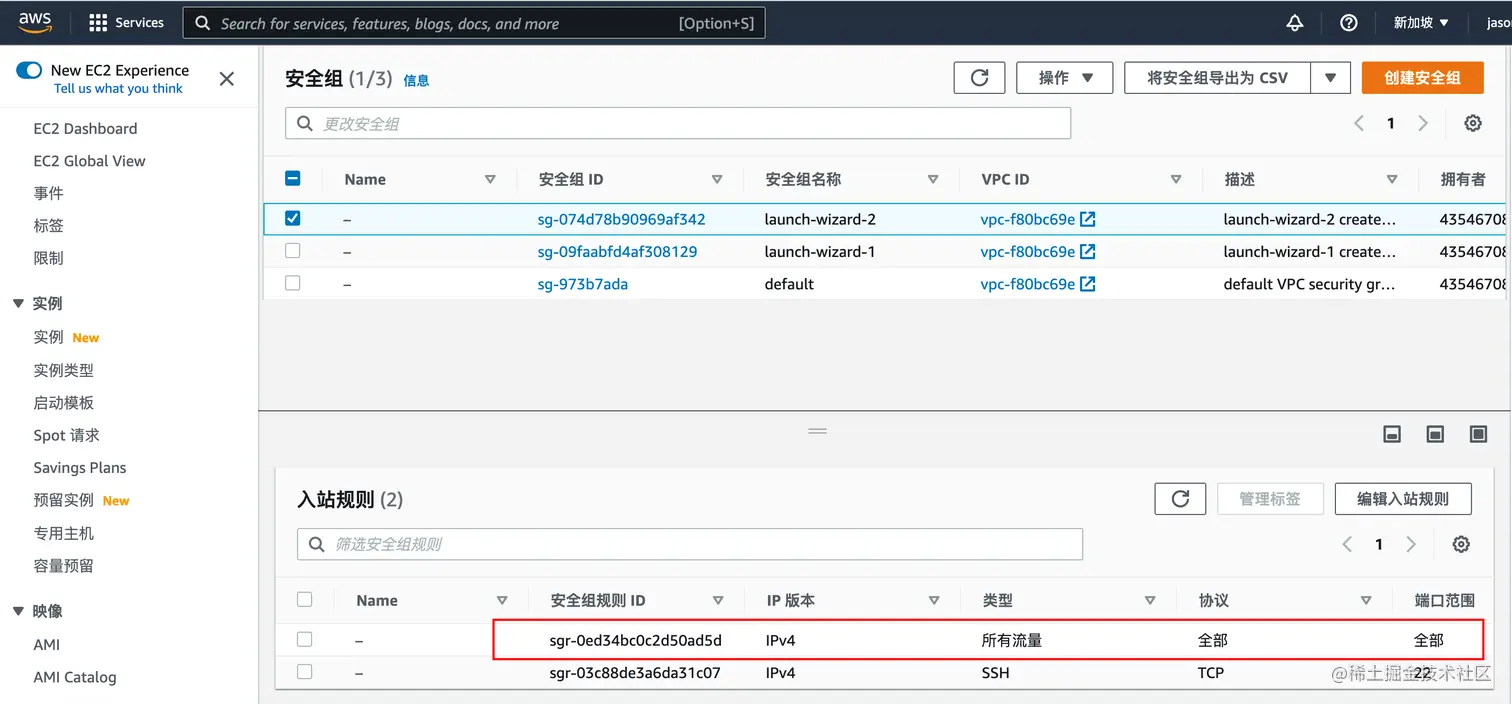
Task: Go to previous inbound rules page
Action: point(1347,544)
